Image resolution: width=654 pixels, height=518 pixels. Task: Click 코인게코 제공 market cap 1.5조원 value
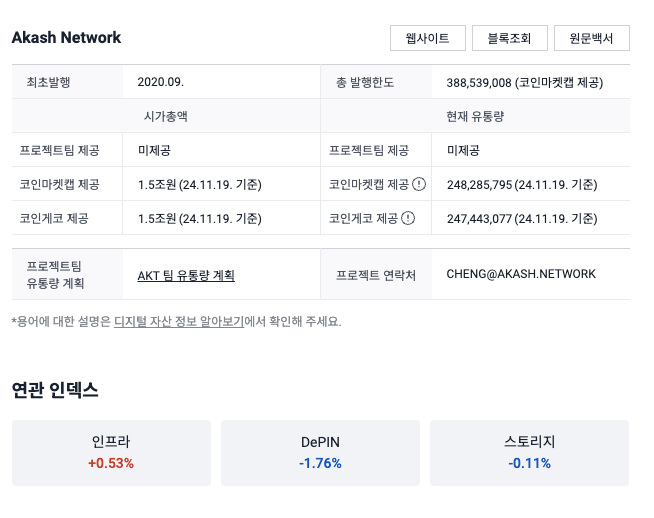(199, 219)
